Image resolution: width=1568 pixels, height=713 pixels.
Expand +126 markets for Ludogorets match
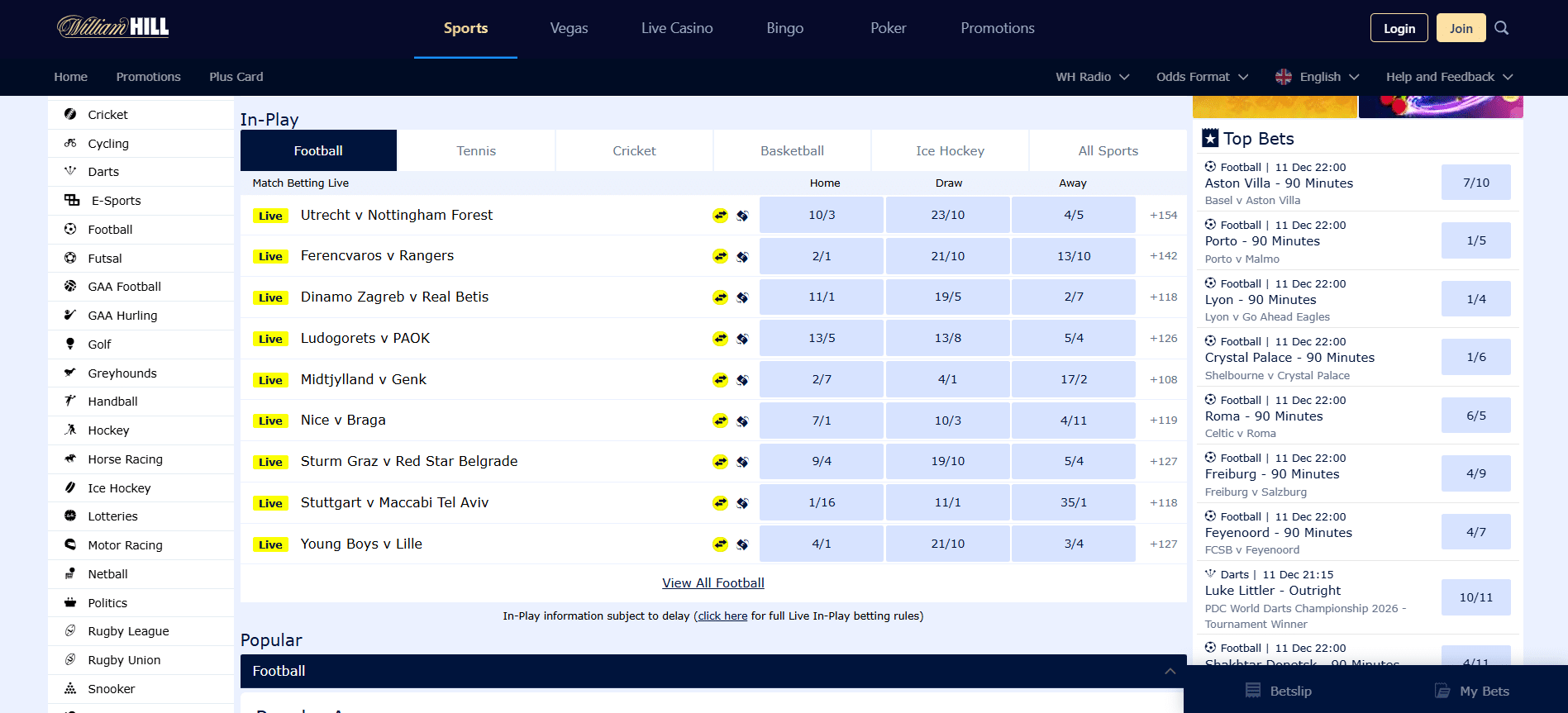point(1163,338)
